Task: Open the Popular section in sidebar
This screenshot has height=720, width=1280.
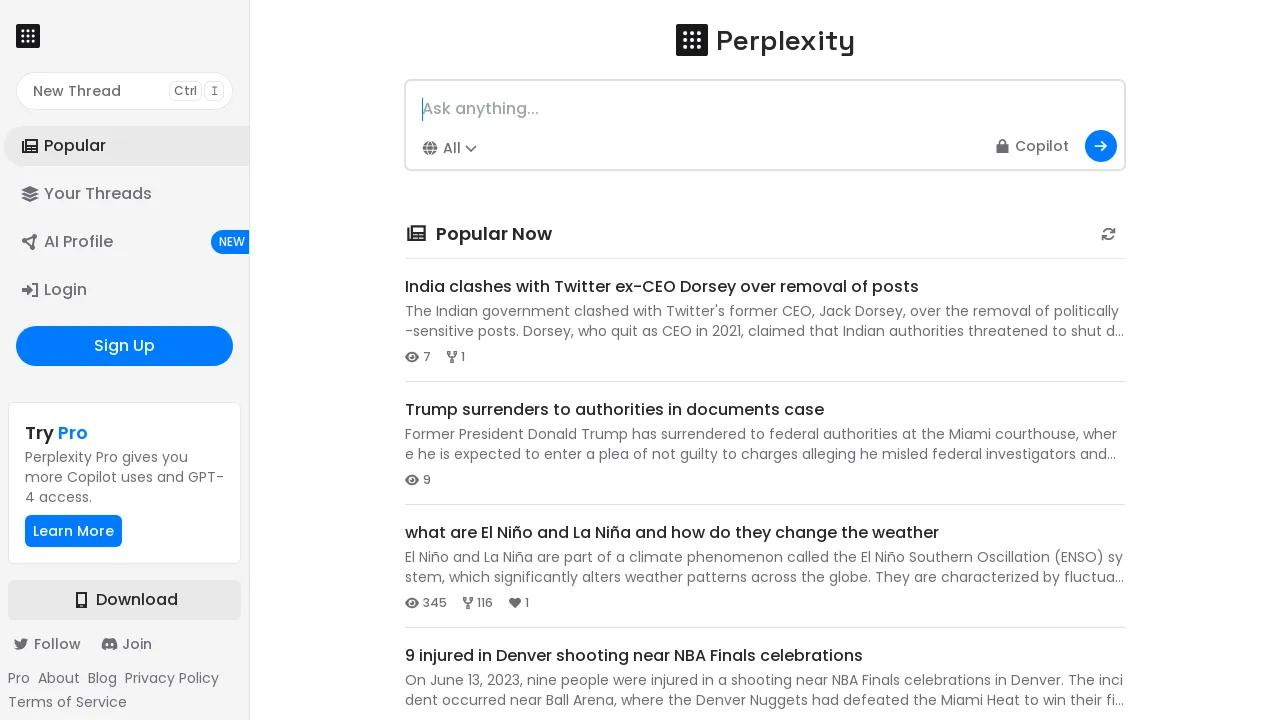Action: click(x=75, y=146)
